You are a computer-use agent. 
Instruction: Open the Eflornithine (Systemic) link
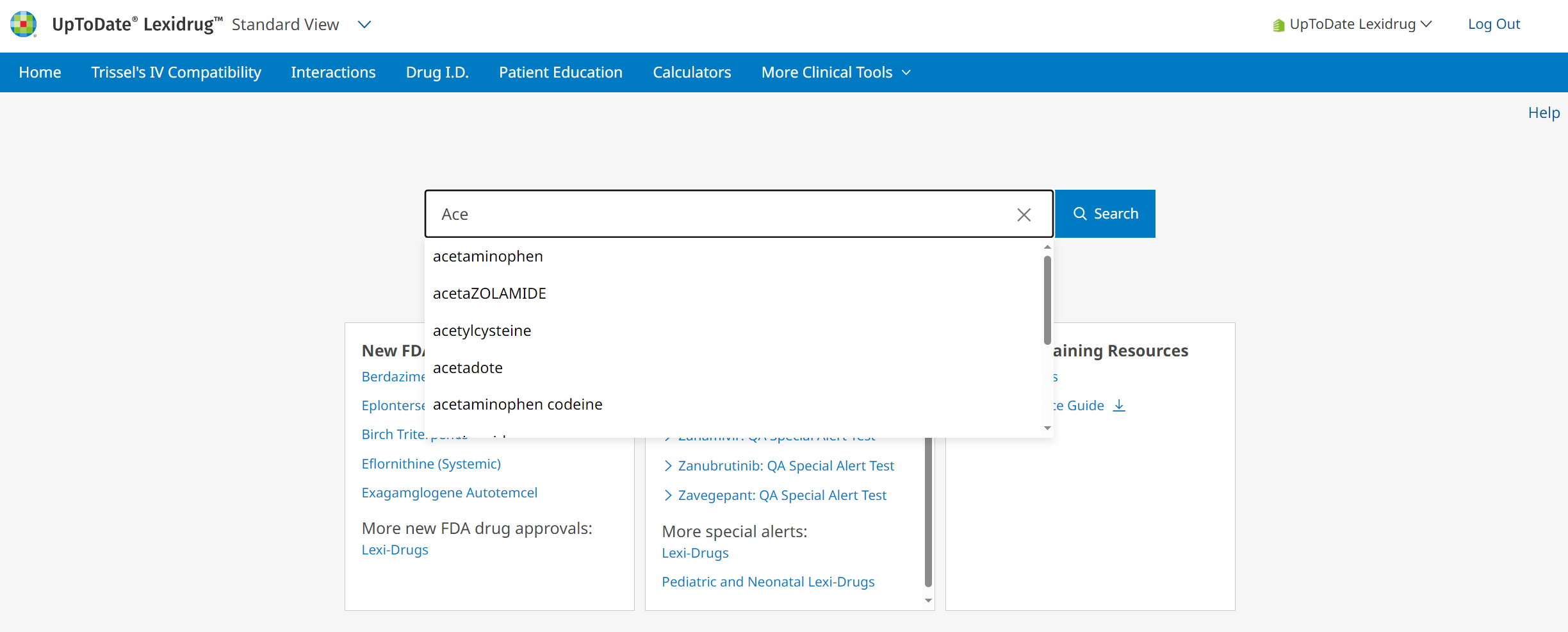click(x=431, y=464)
